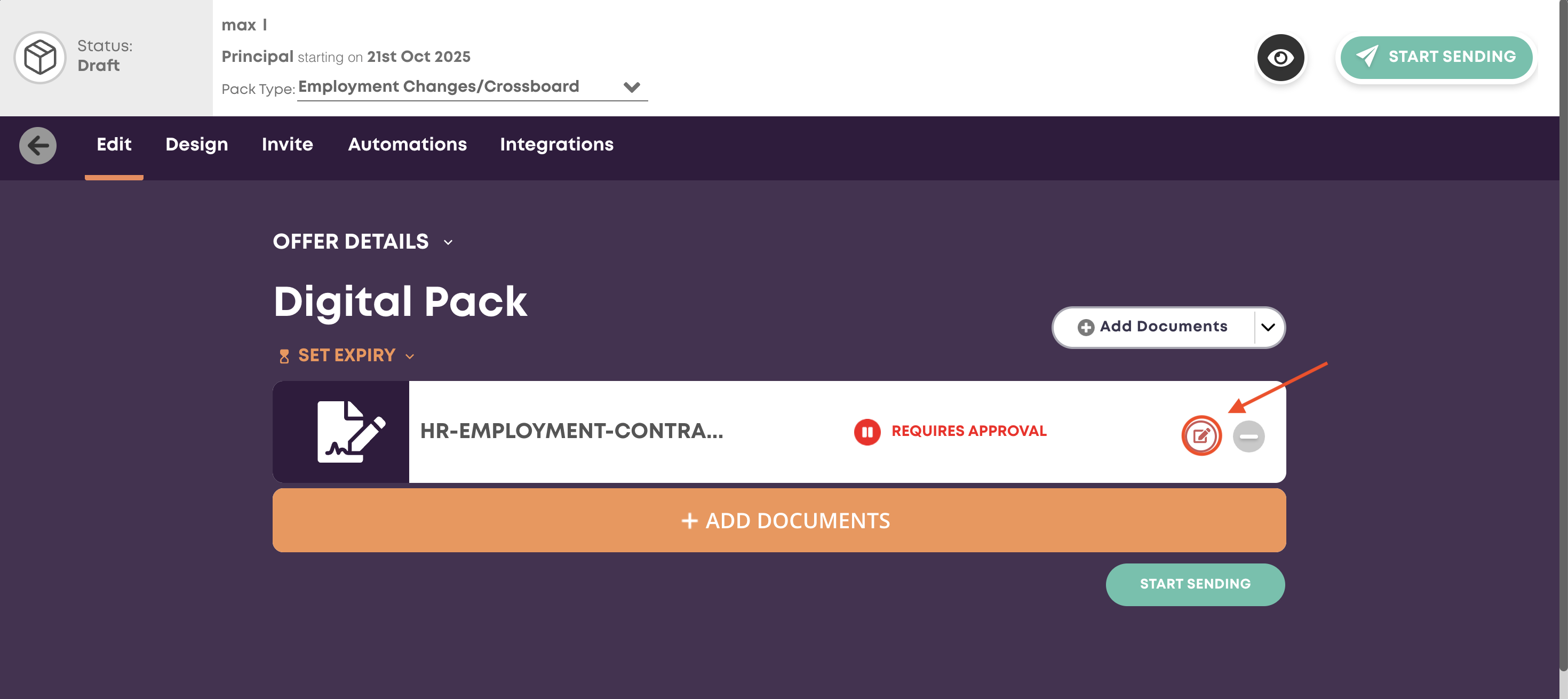
Task: Preview pack with the eye icon
Action: [x=1280, y=58]
